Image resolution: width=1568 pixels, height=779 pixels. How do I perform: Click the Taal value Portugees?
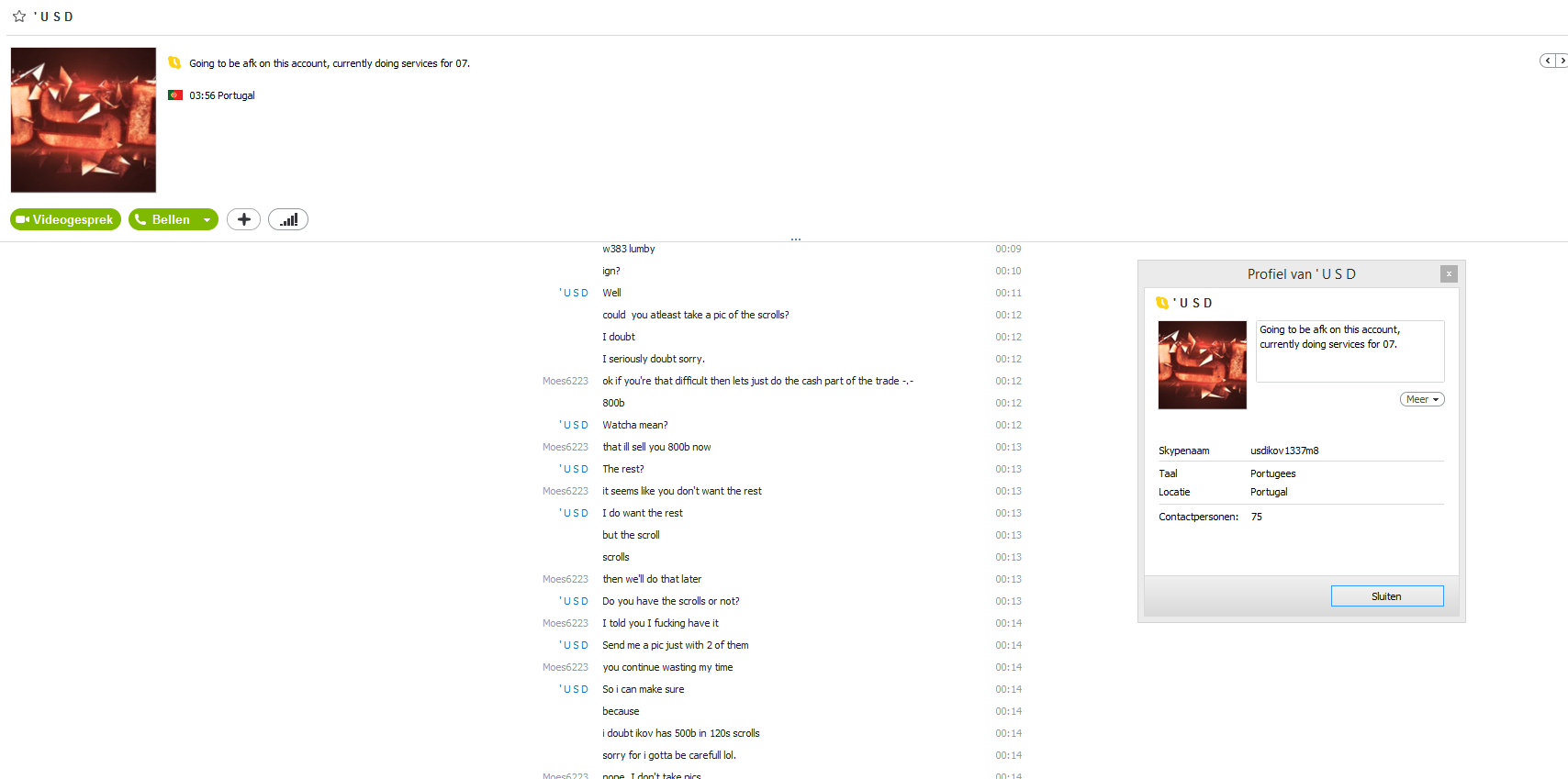[x=1273, y=473]
